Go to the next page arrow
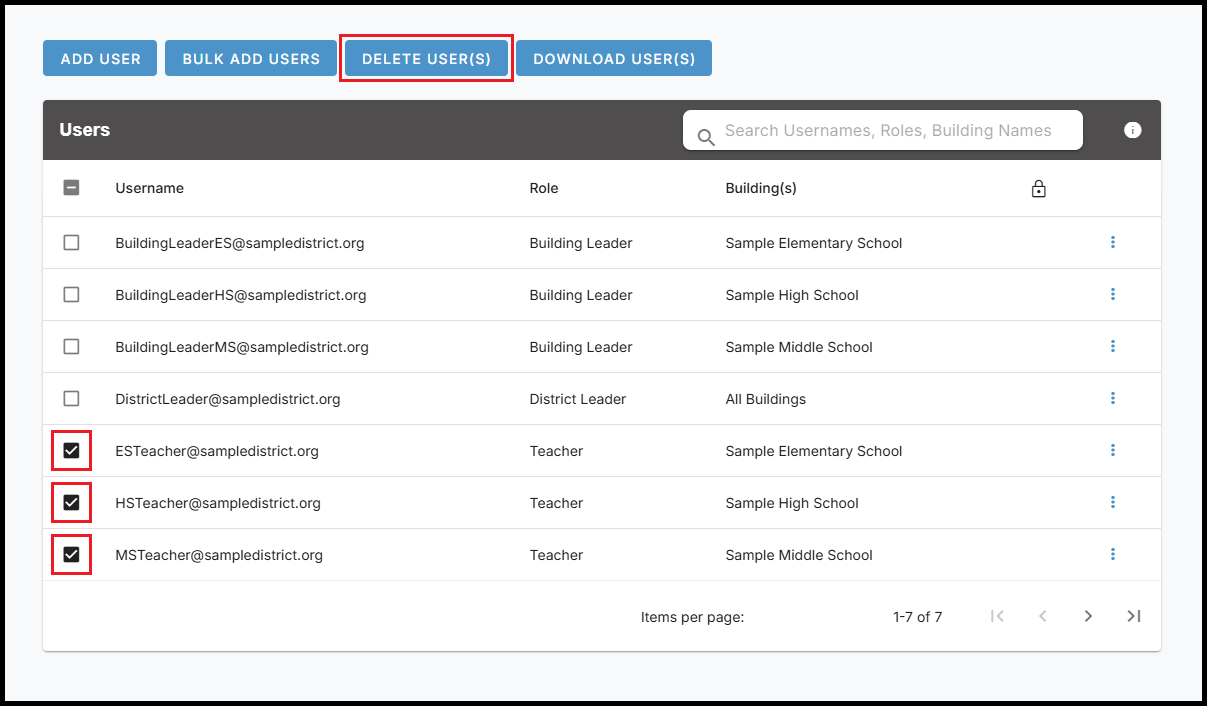1207x706 pixels. [1088, 616]
